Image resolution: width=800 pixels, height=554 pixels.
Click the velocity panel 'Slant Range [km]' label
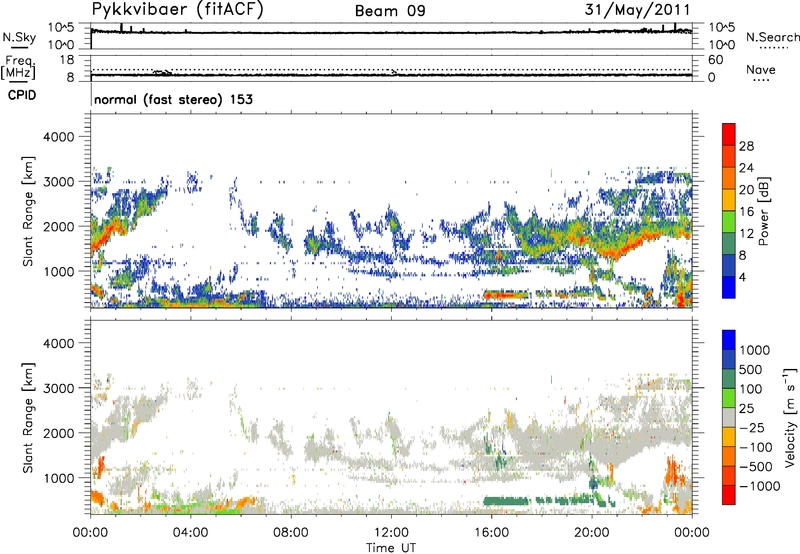click(28, 417)
